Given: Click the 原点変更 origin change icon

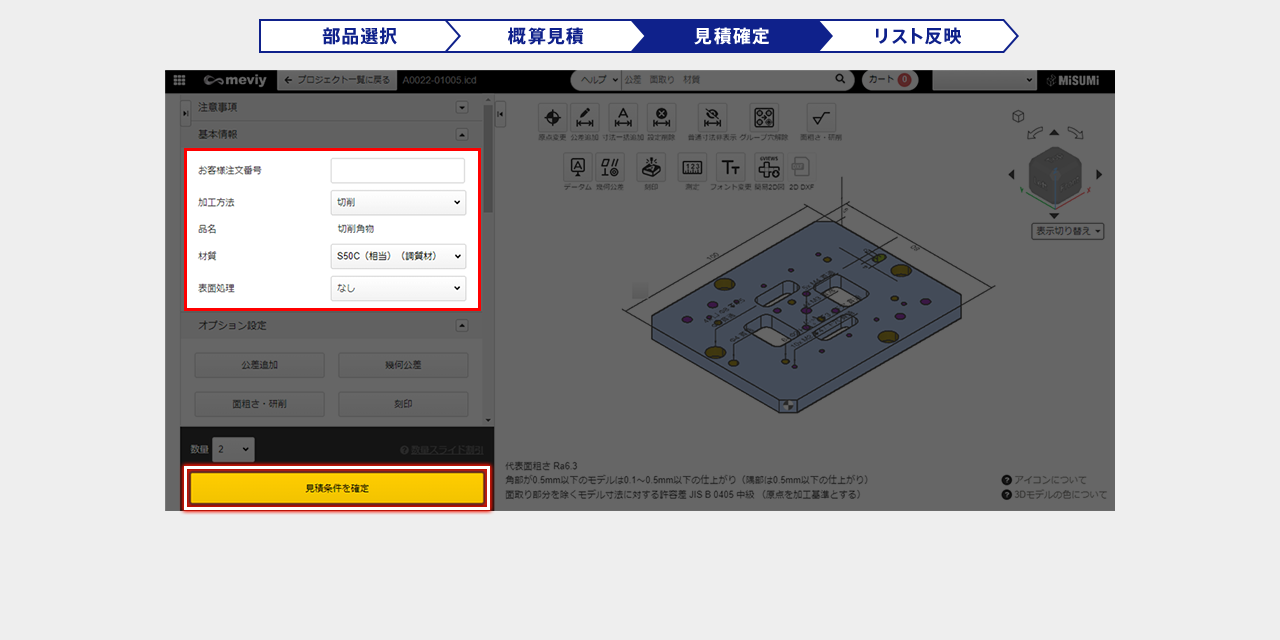Looking at the screenshot, I should 552,118.
